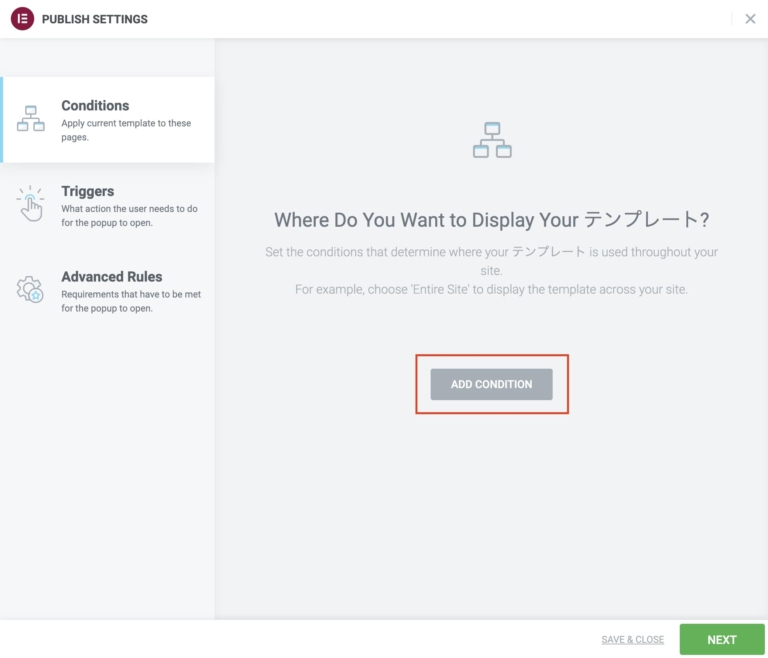Close the Publish Settings dialog

pos(750,19)
